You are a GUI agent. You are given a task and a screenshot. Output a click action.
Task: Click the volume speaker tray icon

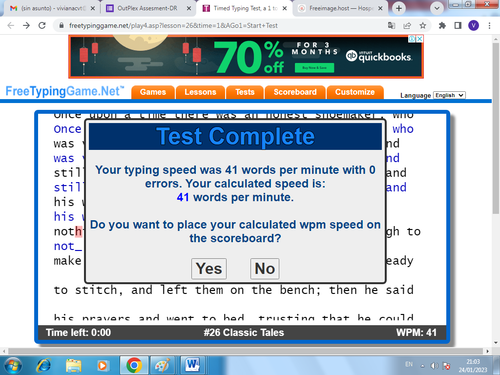pyautogui.click(x=434, y=366)
